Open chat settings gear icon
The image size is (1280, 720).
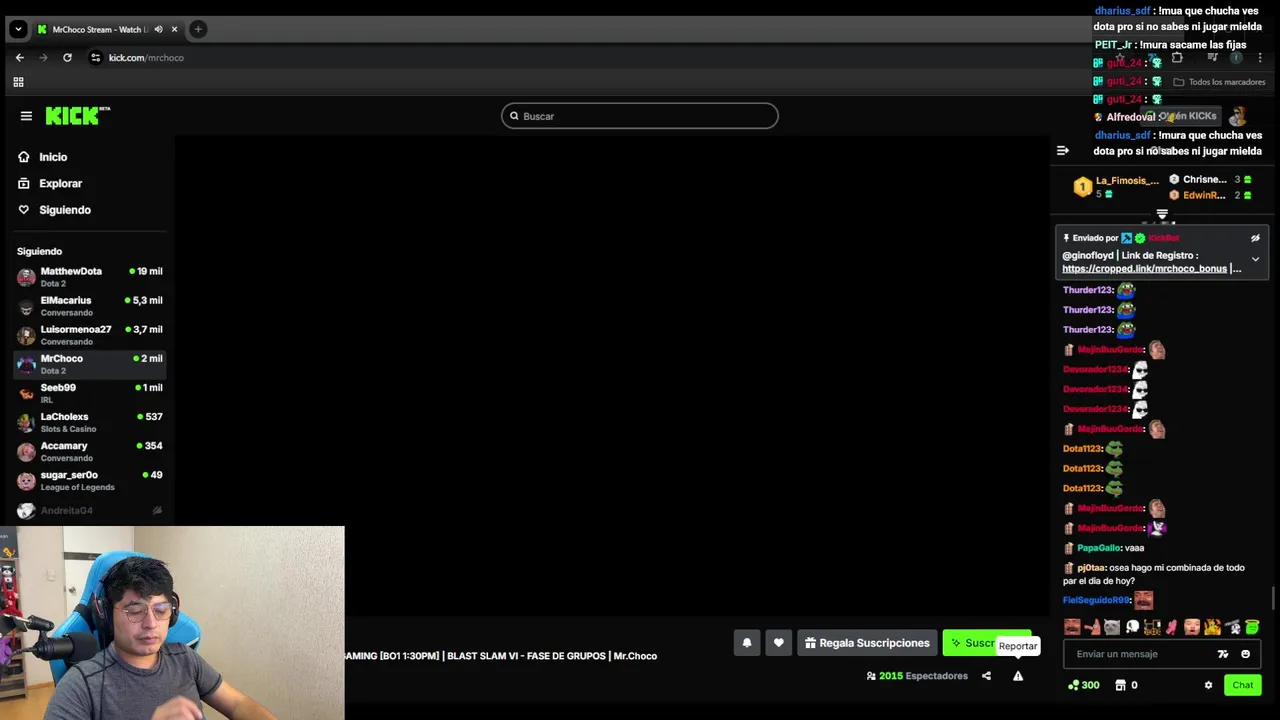(1208, 685)
